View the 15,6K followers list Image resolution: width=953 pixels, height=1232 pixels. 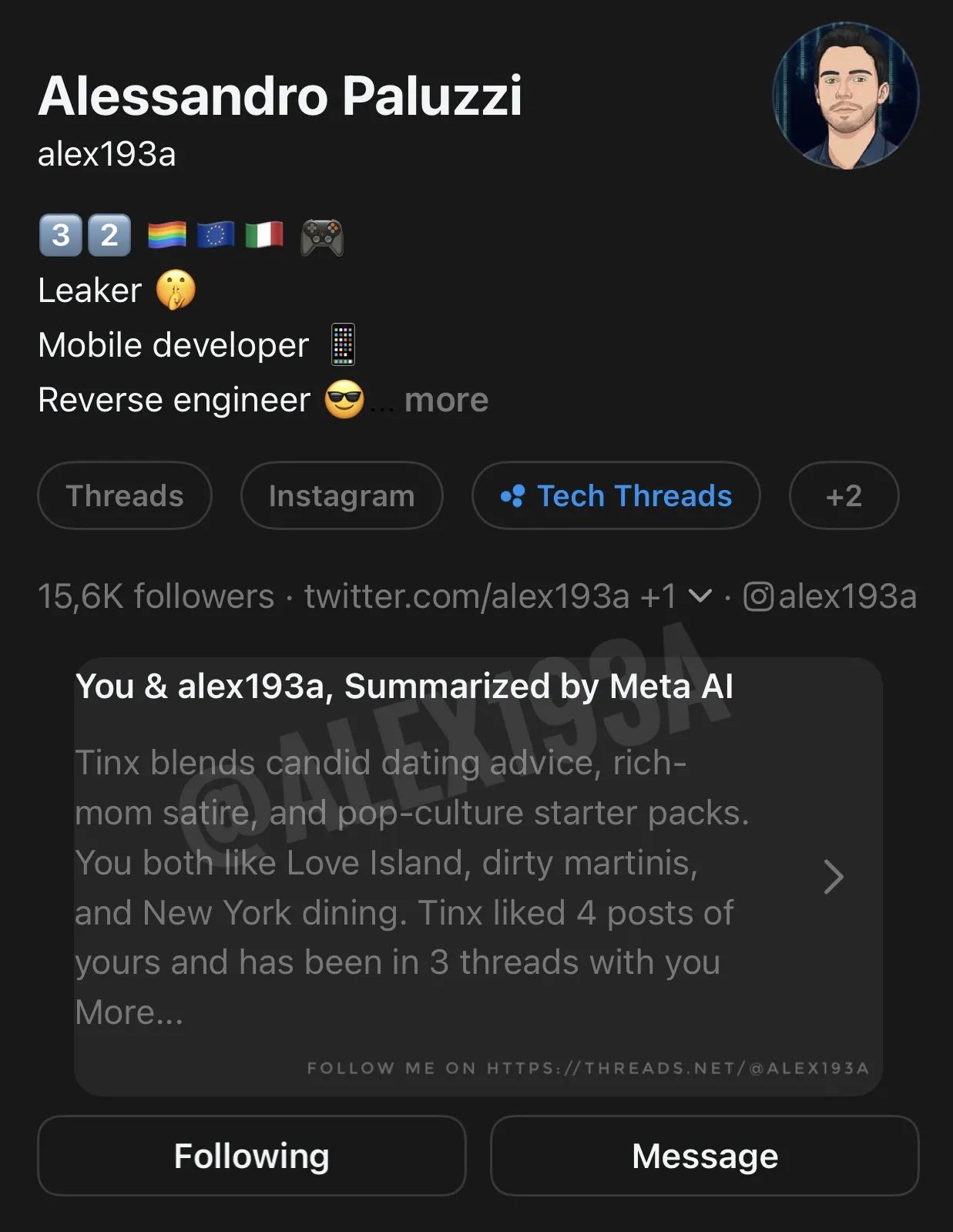click(156, 596)
